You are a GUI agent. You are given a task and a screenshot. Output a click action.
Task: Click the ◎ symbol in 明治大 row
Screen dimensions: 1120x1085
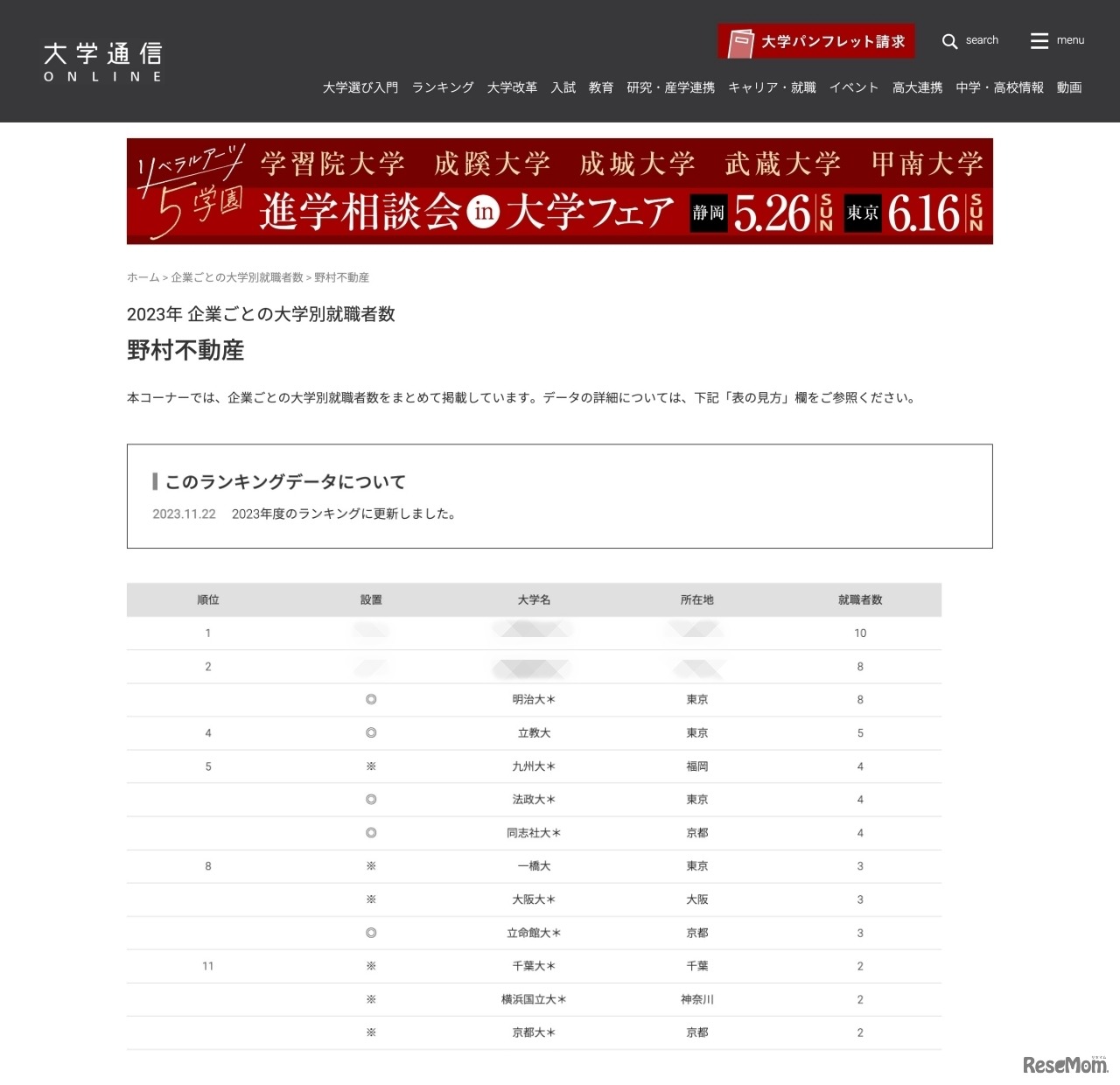click(x=371, y=700)
